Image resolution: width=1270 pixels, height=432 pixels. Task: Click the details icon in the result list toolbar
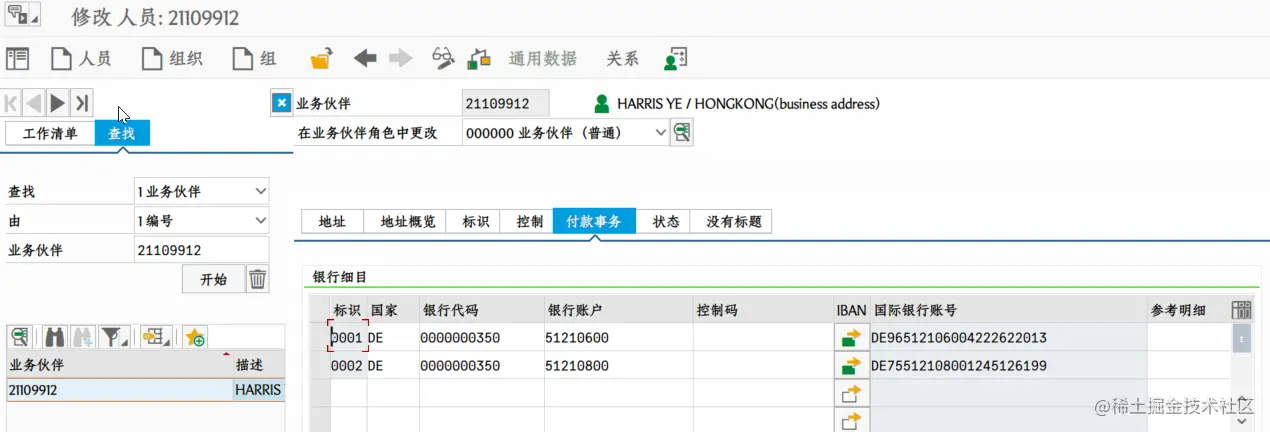(x=20, y=337)
